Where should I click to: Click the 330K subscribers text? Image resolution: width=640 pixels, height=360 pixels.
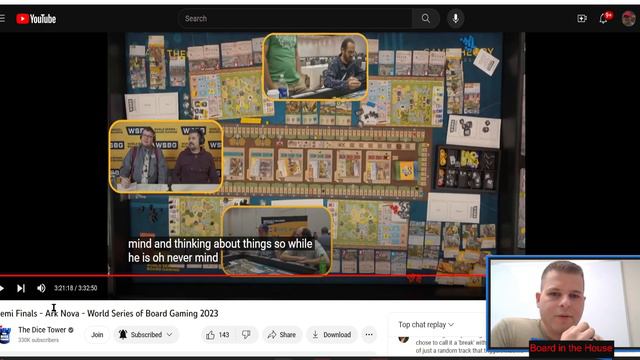coord(38,340)
